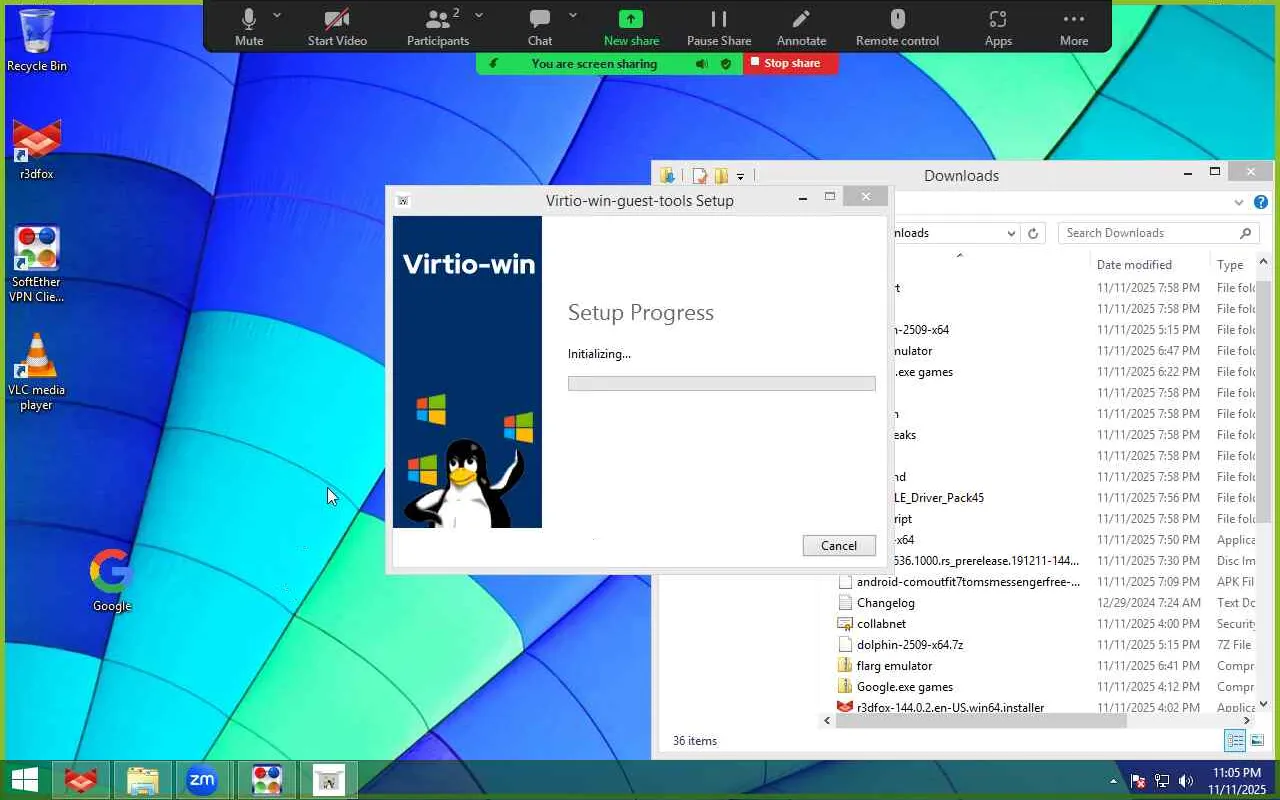Open the Participants panel in Zoom
This screenshot has width=1280, height=800.
(438, 27)
